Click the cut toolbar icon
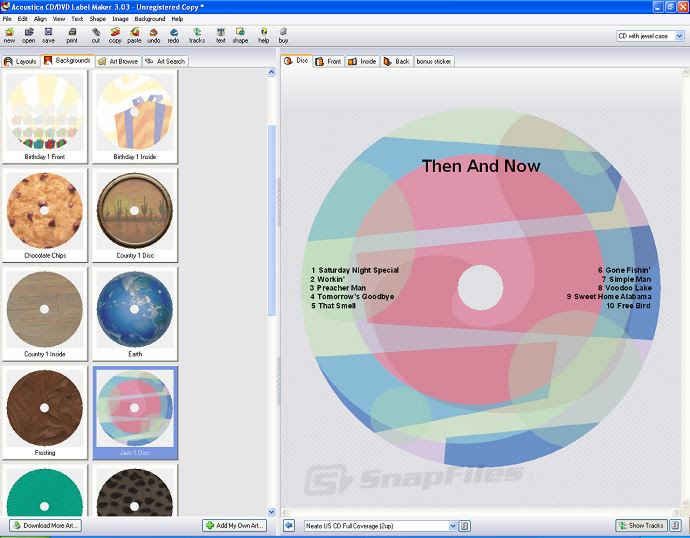Screen dimensions: 690x538 pyautogui.click(x=96, y=36)
